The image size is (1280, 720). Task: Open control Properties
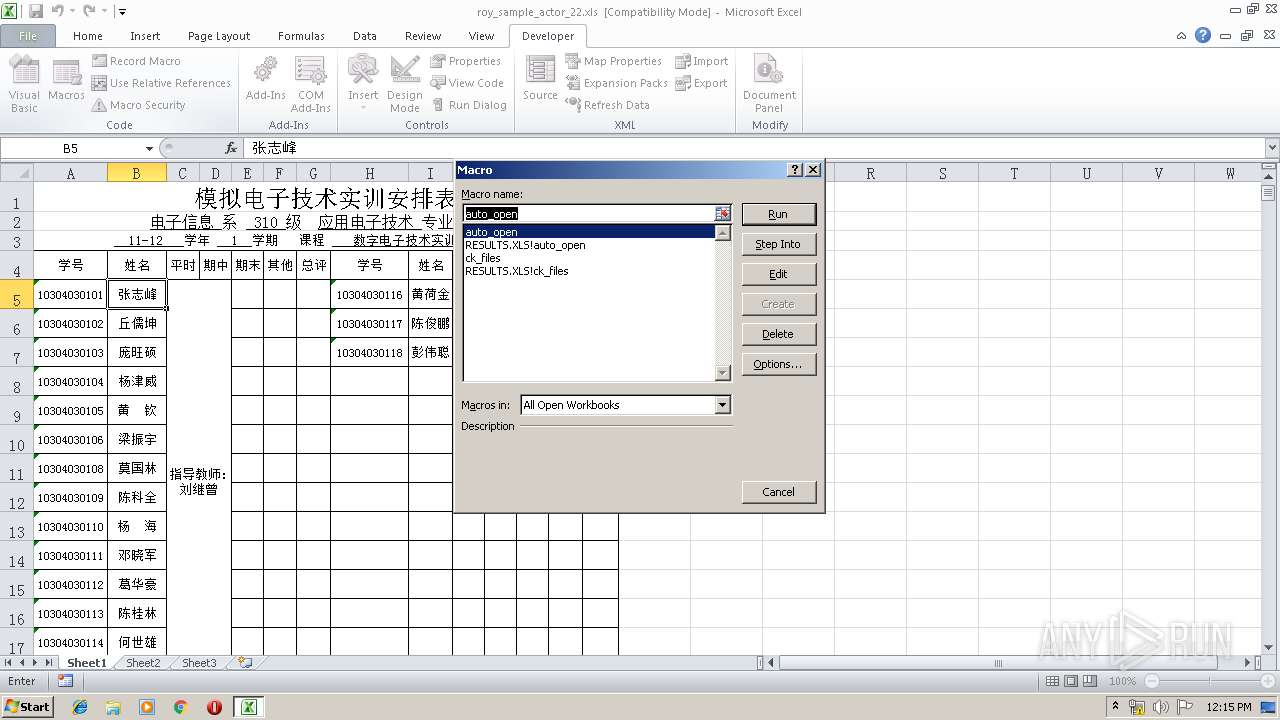tap(465, 61)
